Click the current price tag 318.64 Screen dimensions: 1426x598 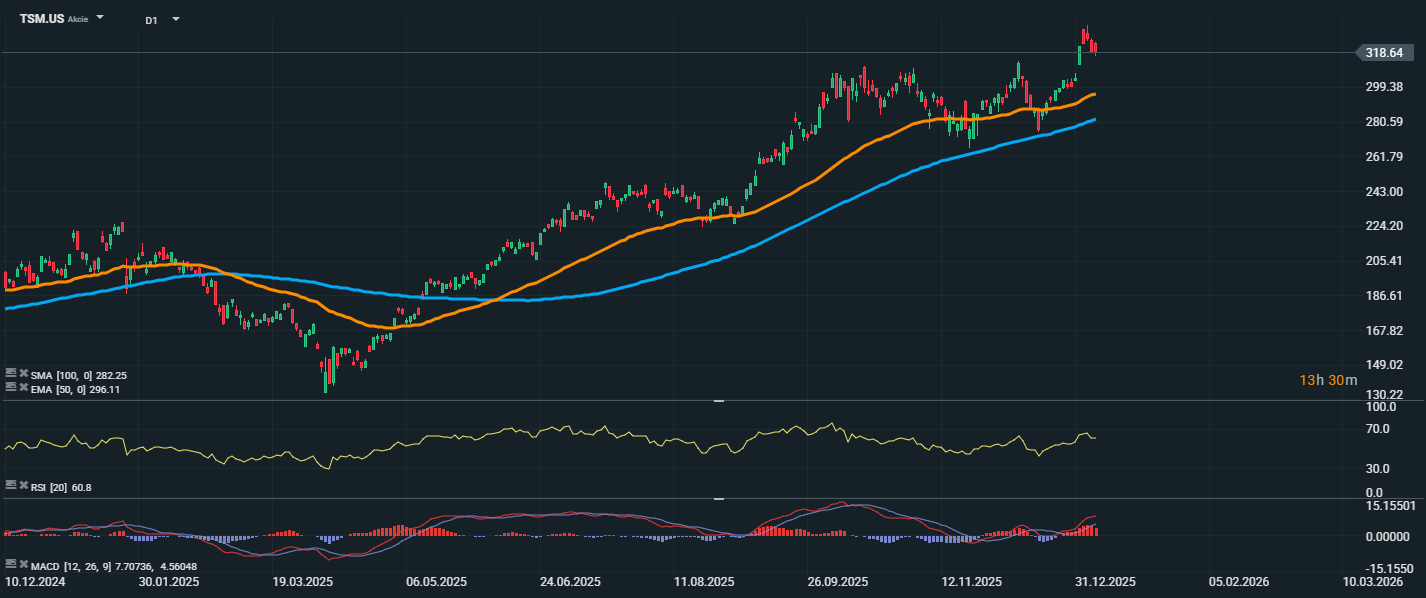(1385, 53)
